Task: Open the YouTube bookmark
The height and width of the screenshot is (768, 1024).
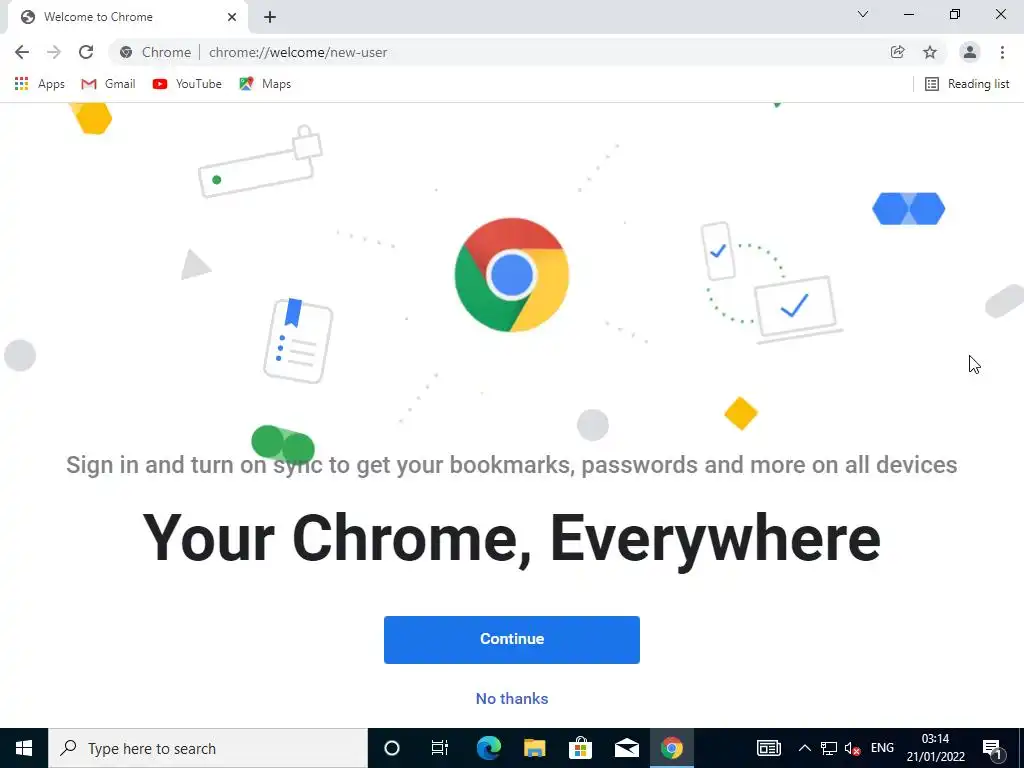Action: (187, 84)
